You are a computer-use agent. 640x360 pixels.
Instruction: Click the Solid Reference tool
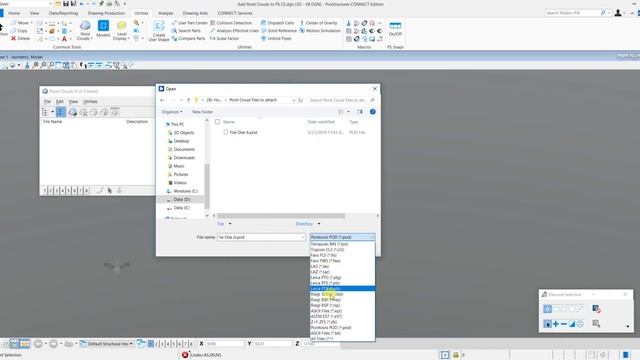click(x=279, y=31)
